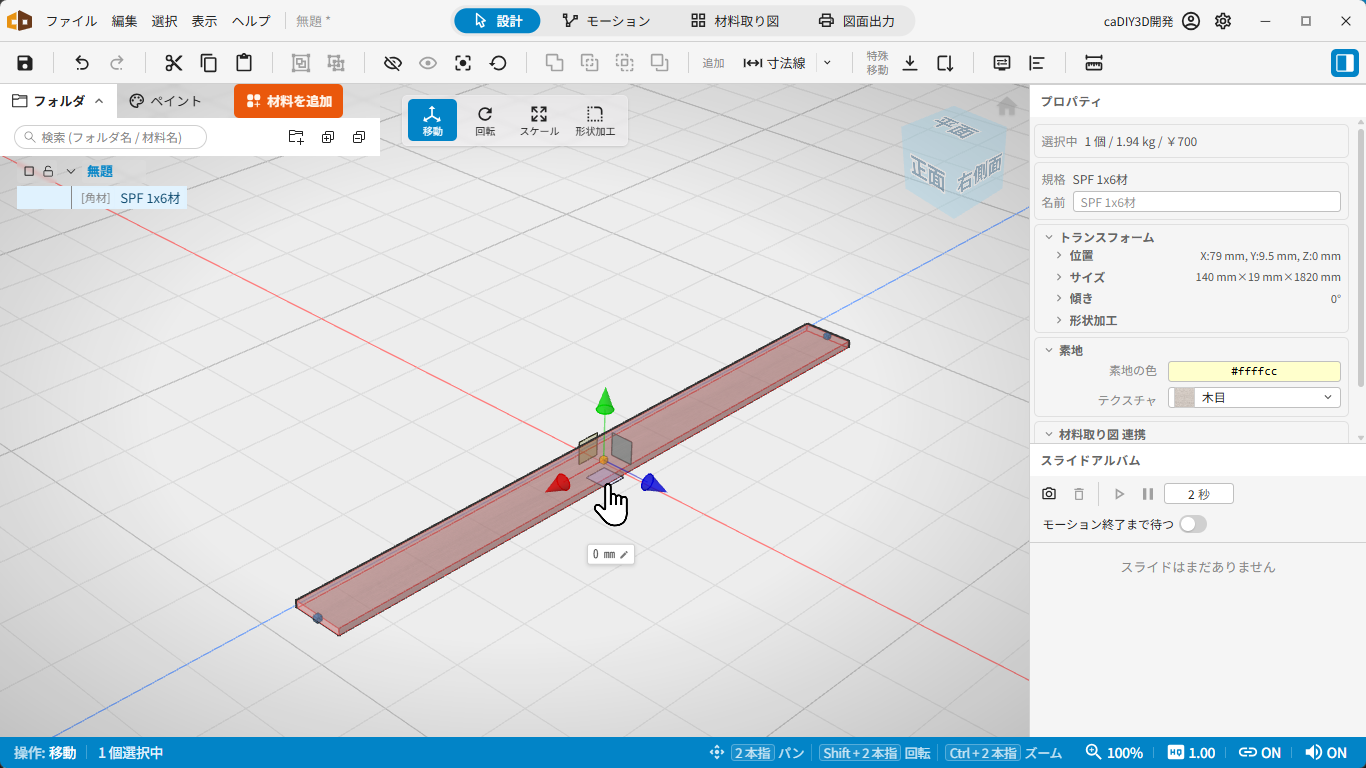Open the 形状加工 shape processing tool
This screenshot has width=1366, height=768.
click(595, 120)
